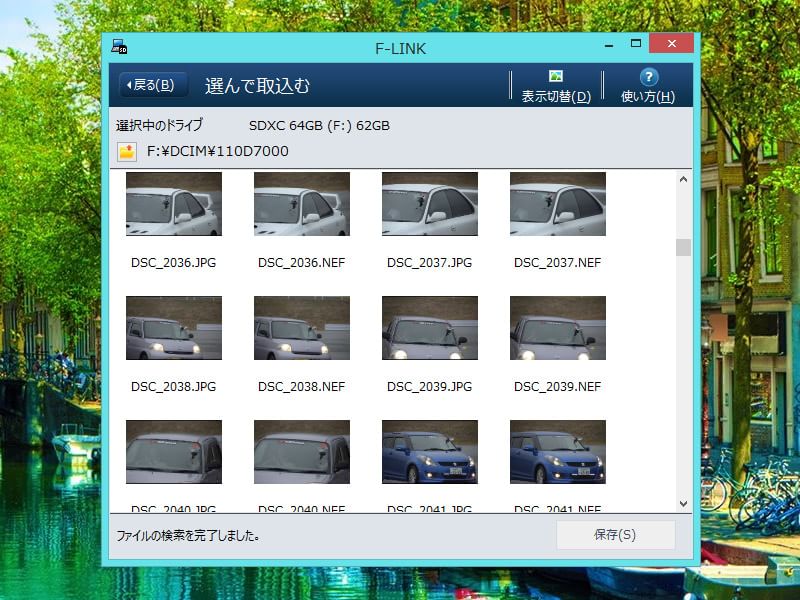800x600 pixels.
Task: Select thumbnail DSC_2036.JPG
Action: click(x=173, y=204)
